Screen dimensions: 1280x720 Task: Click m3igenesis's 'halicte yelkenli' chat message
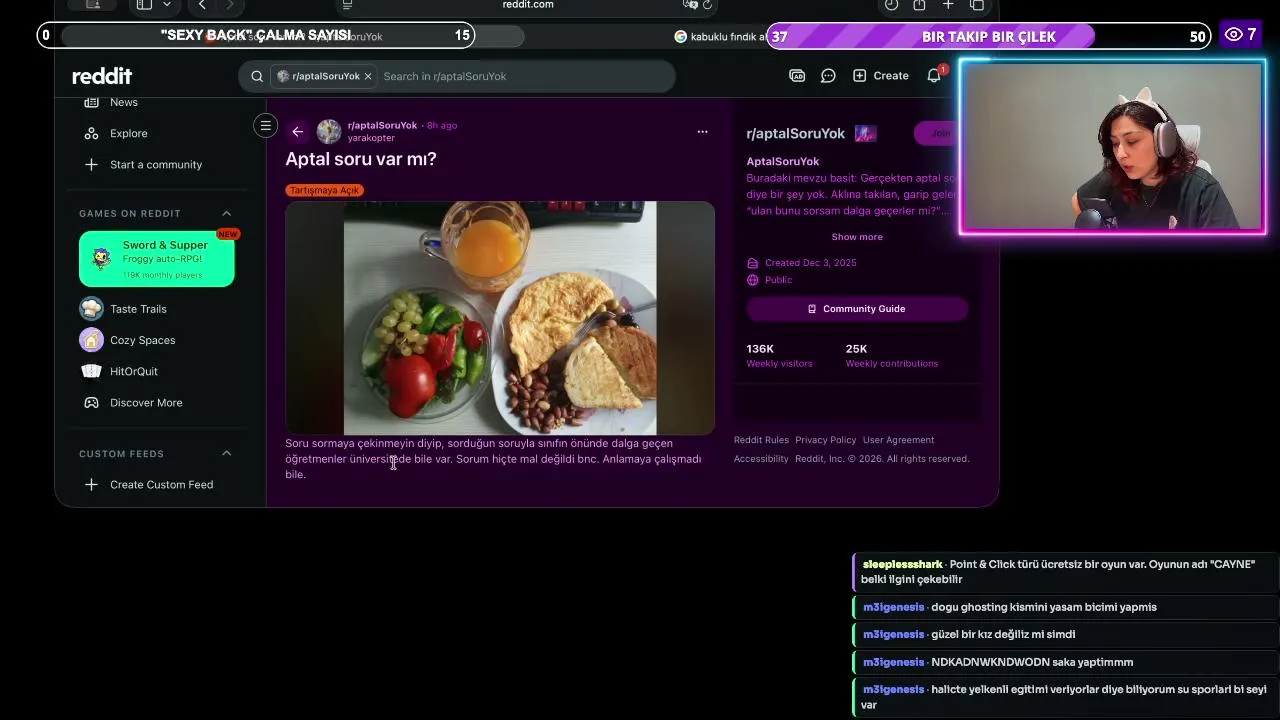1066,697
